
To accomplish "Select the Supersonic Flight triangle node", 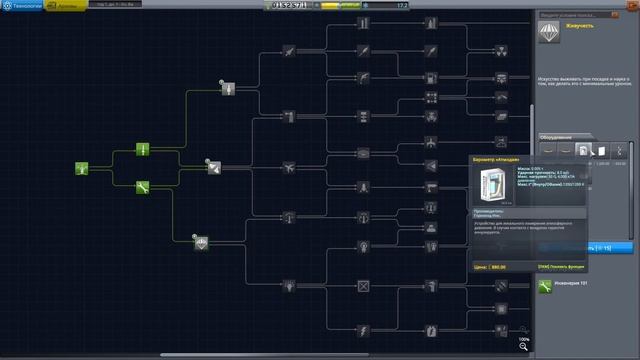I will tap(431, 166).
